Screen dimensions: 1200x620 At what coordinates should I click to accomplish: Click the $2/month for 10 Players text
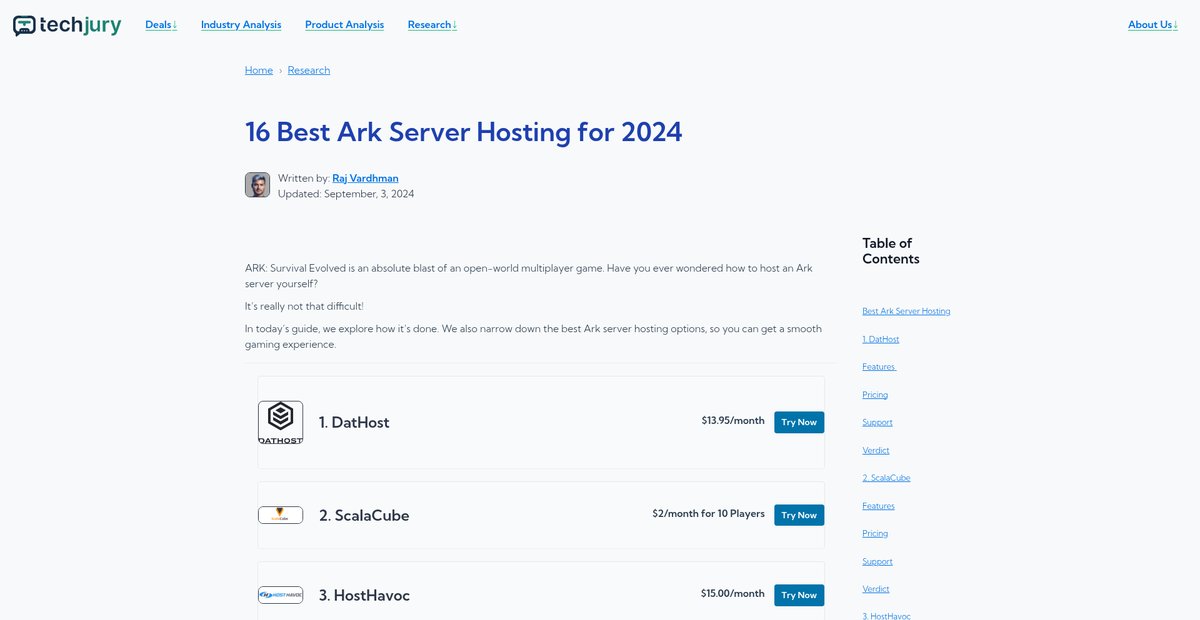(x=708, y=514)
